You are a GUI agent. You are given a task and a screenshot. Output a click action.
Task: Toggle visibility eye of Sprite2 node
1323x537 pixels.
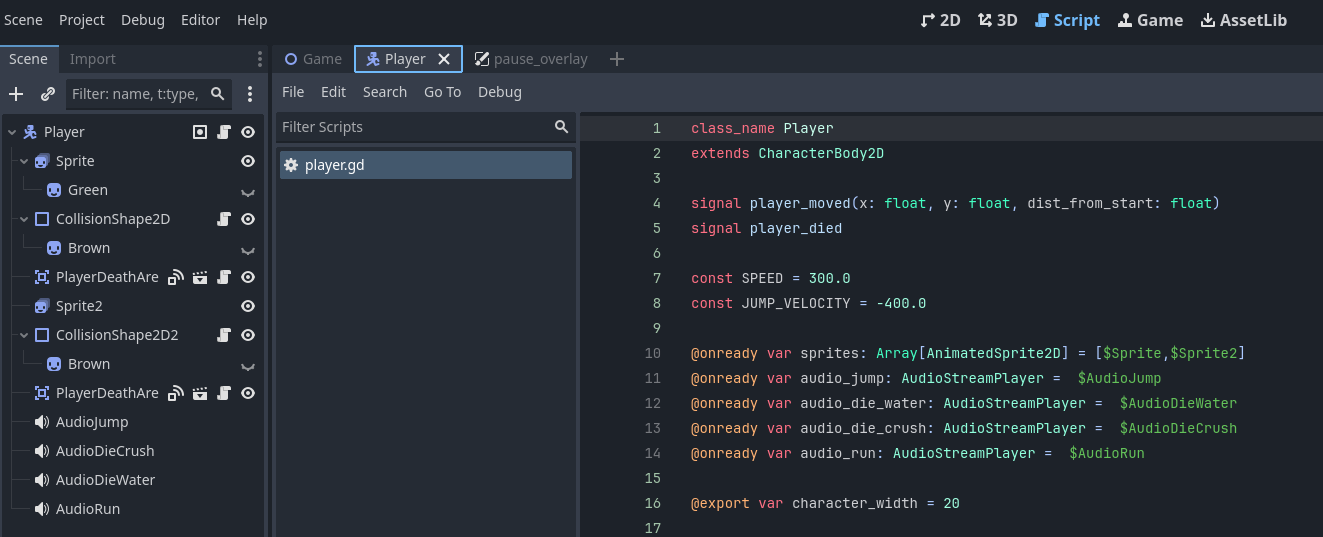(x=248, y=306)
